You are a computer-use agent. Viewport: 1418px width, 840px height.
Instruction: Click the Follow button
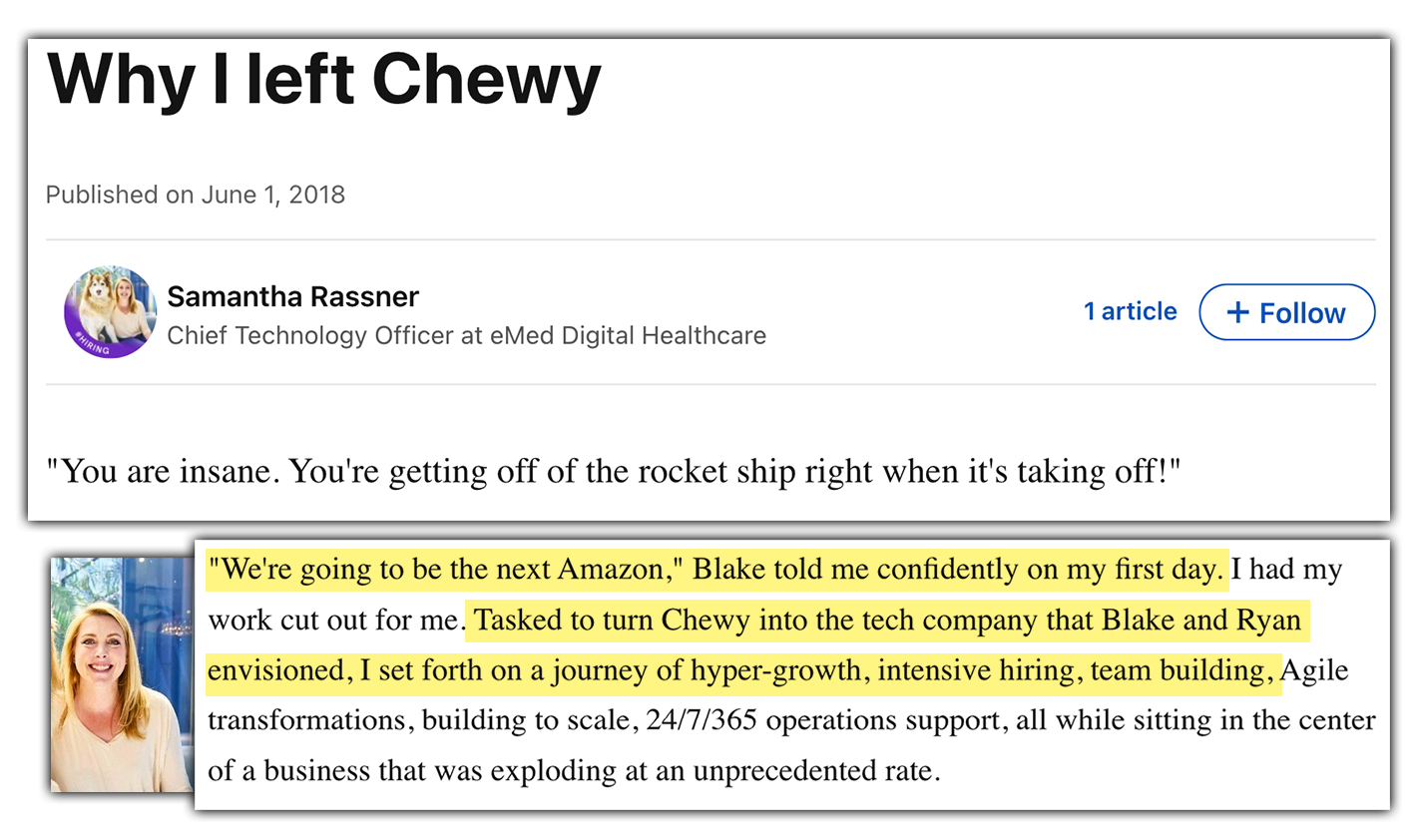click(x=1286, y=312)
